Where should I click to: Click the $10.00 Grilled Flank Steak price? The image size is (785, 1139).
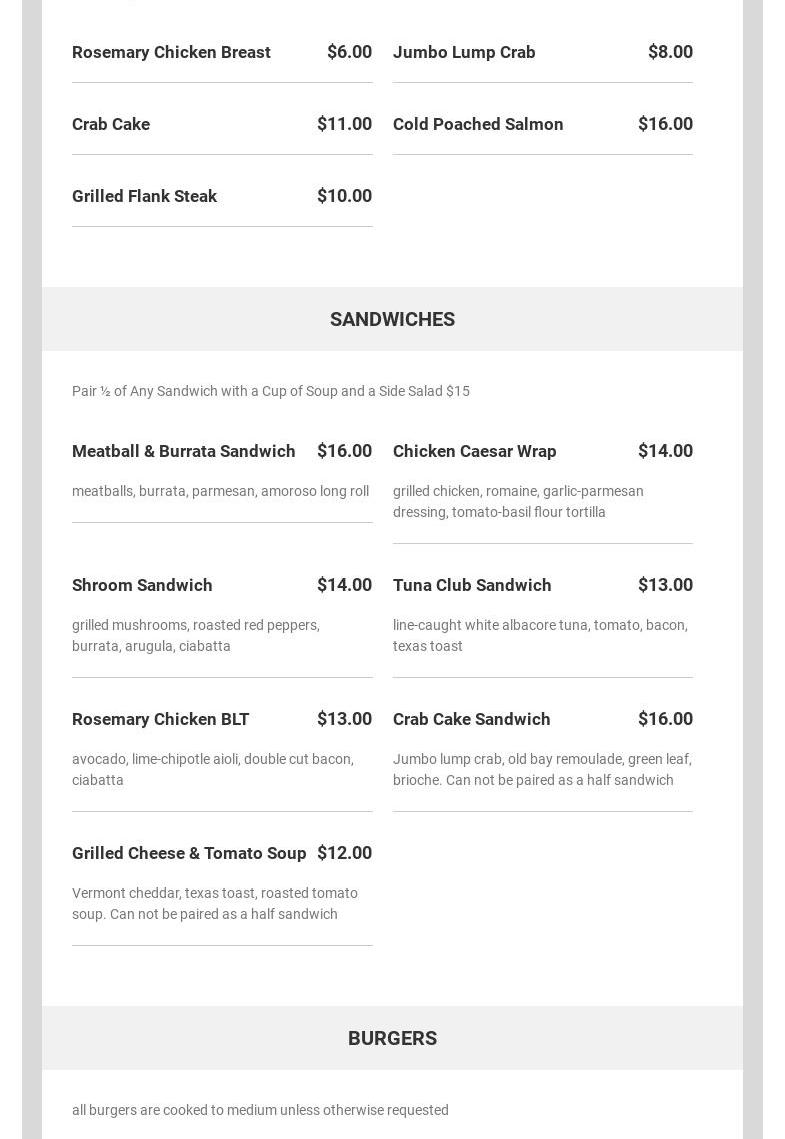pyautogui.click(x=344, y=196)
